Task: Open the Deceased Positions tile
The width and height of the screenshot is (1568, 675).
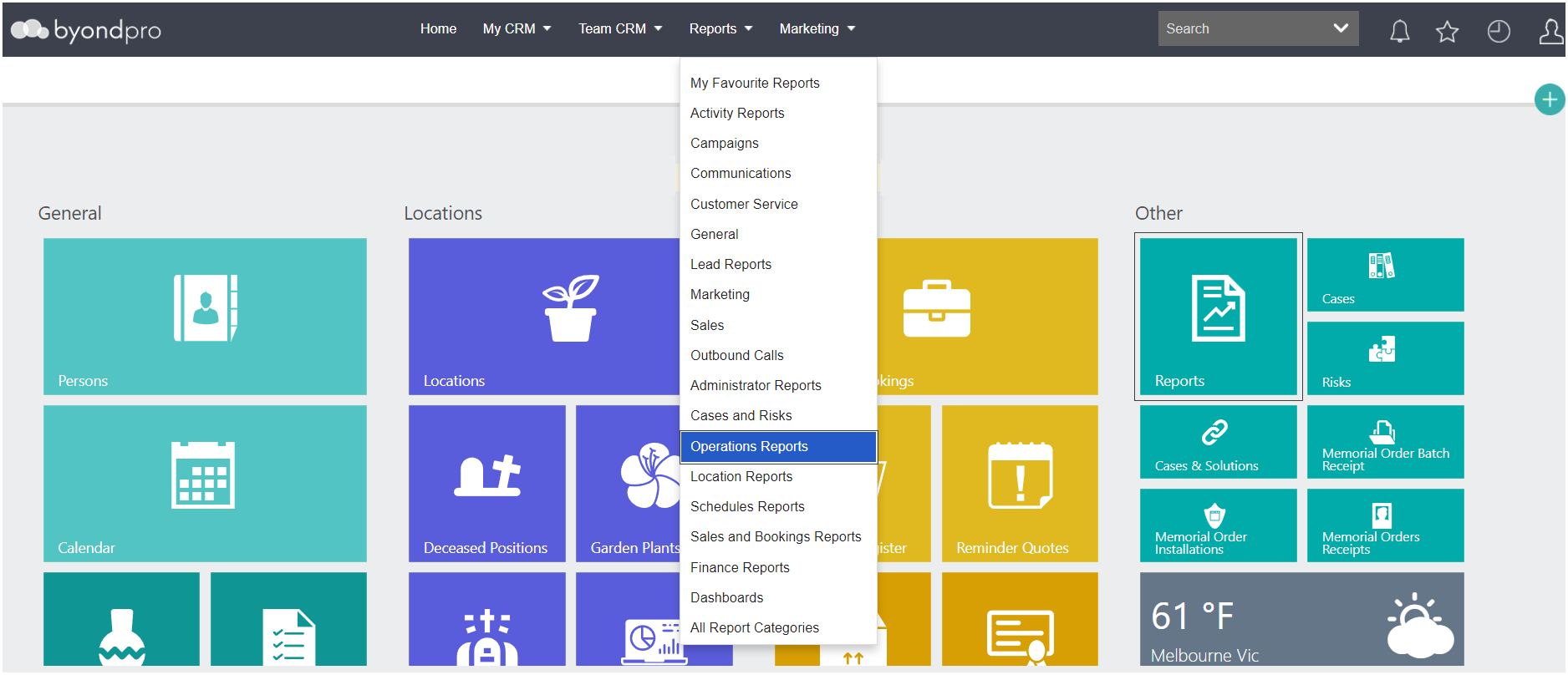Action: click(x=487, y=484)
